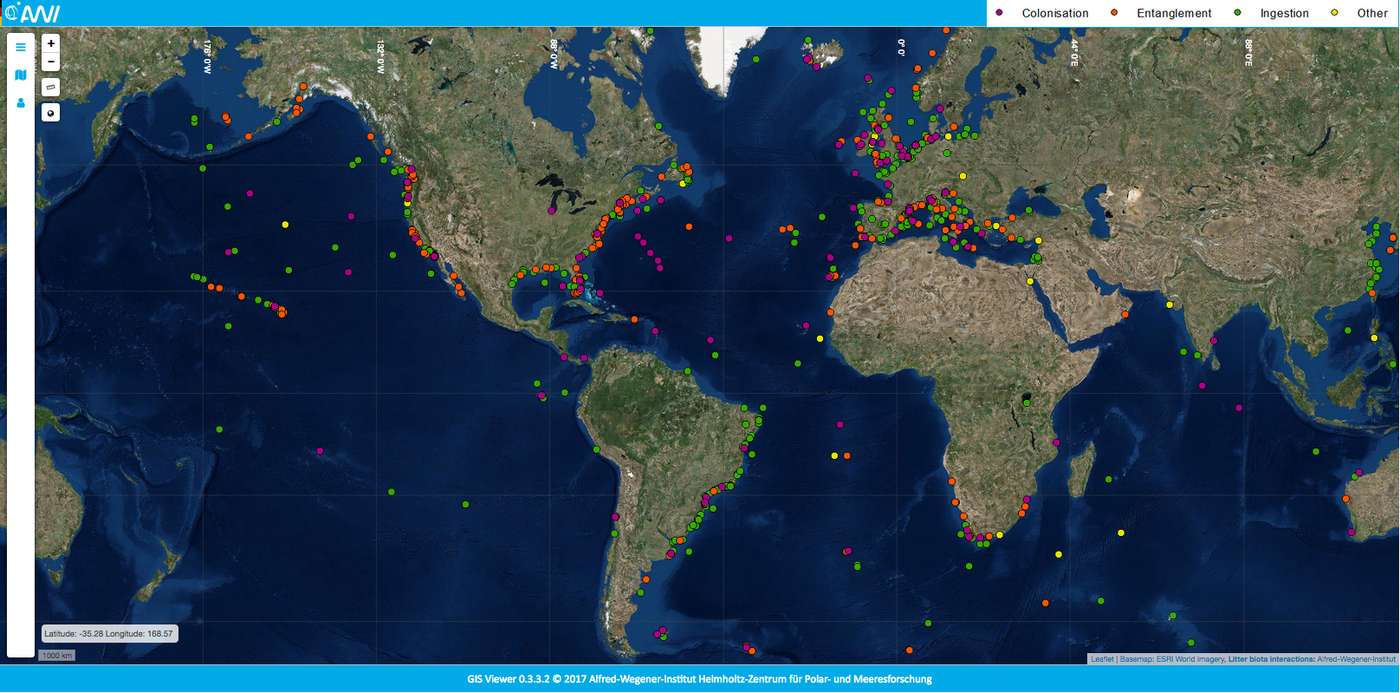Click the Litter biota interactions attribution text
1400x693 pixels.
point(1270,659)
